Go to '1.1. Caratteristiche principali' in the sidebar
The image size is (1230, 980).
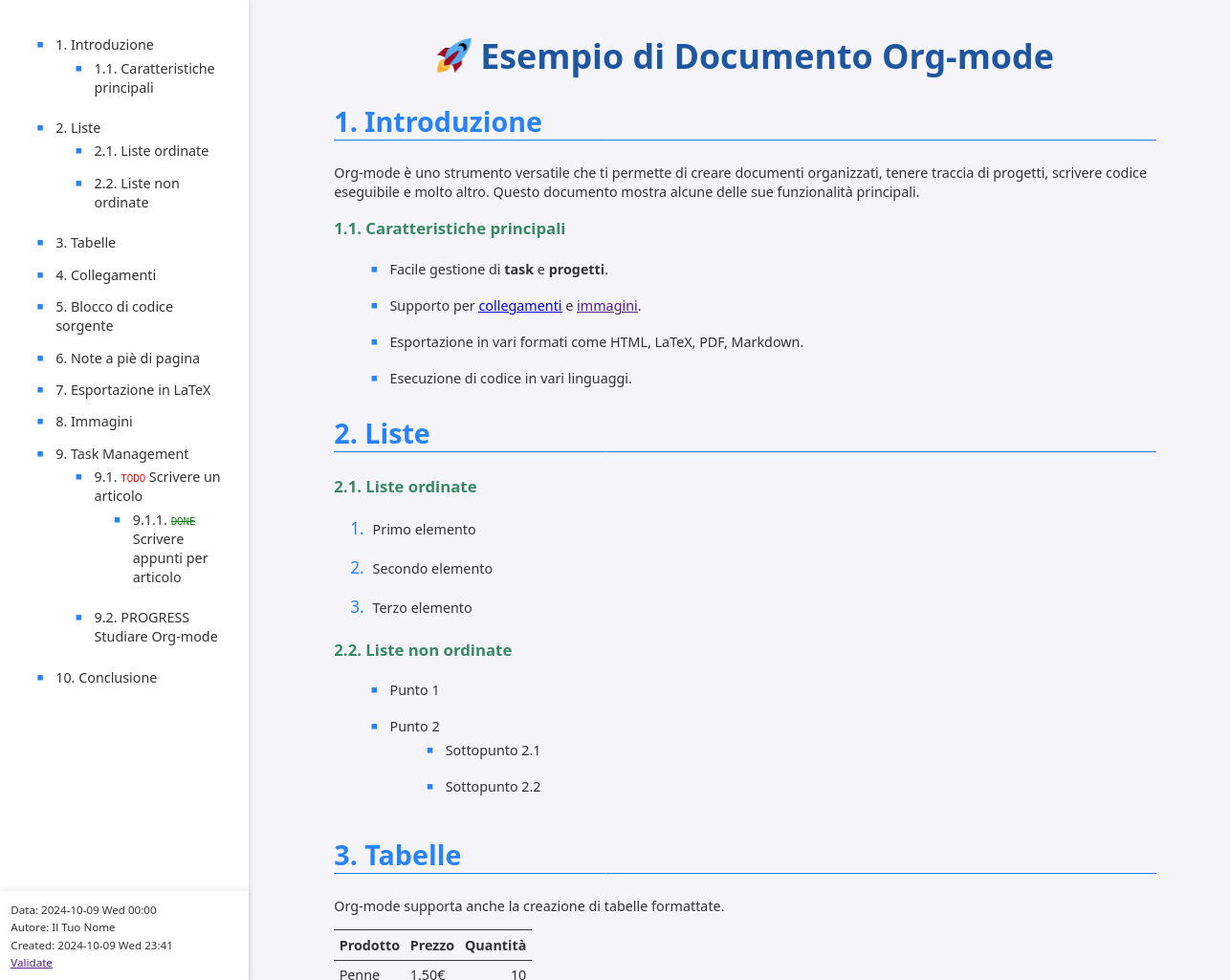tap(154, 78)
